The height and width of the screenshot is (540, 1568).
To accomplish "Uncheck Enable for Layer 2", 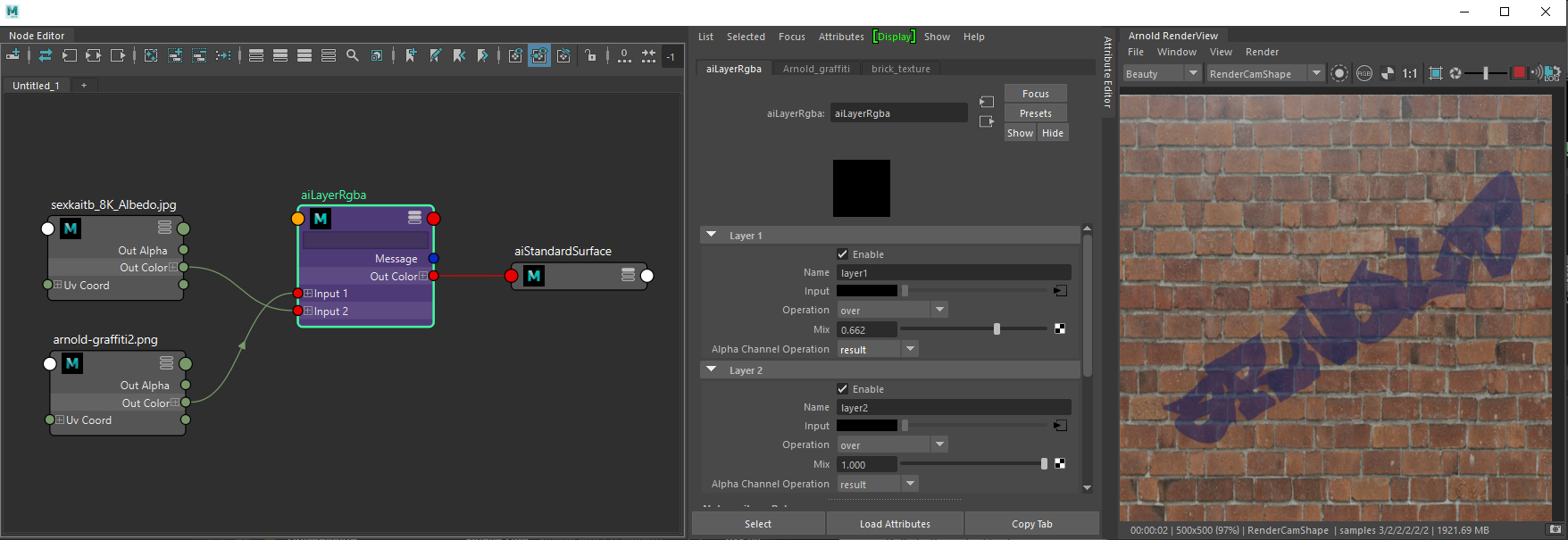I will (842, 389).
